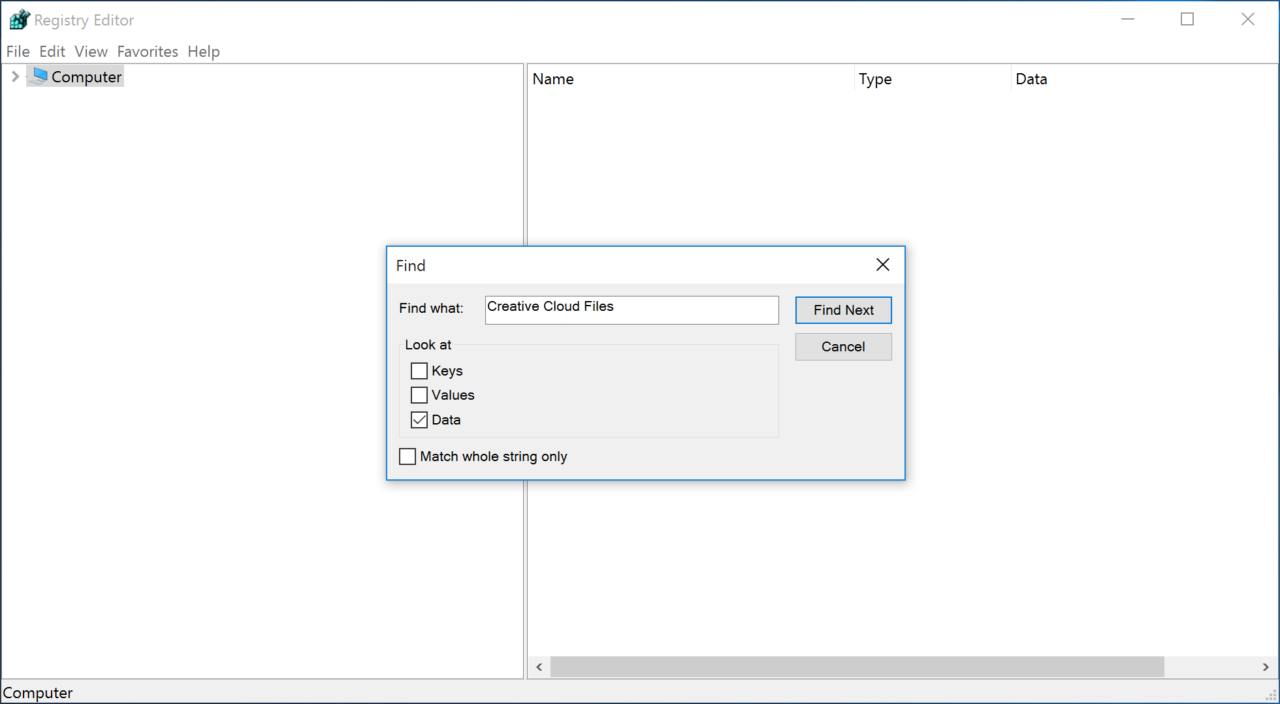Image resolution: width=1280 pixels, height=704 pixels.
Task: Enable the Values checkbox
Action: click(419, 394)
